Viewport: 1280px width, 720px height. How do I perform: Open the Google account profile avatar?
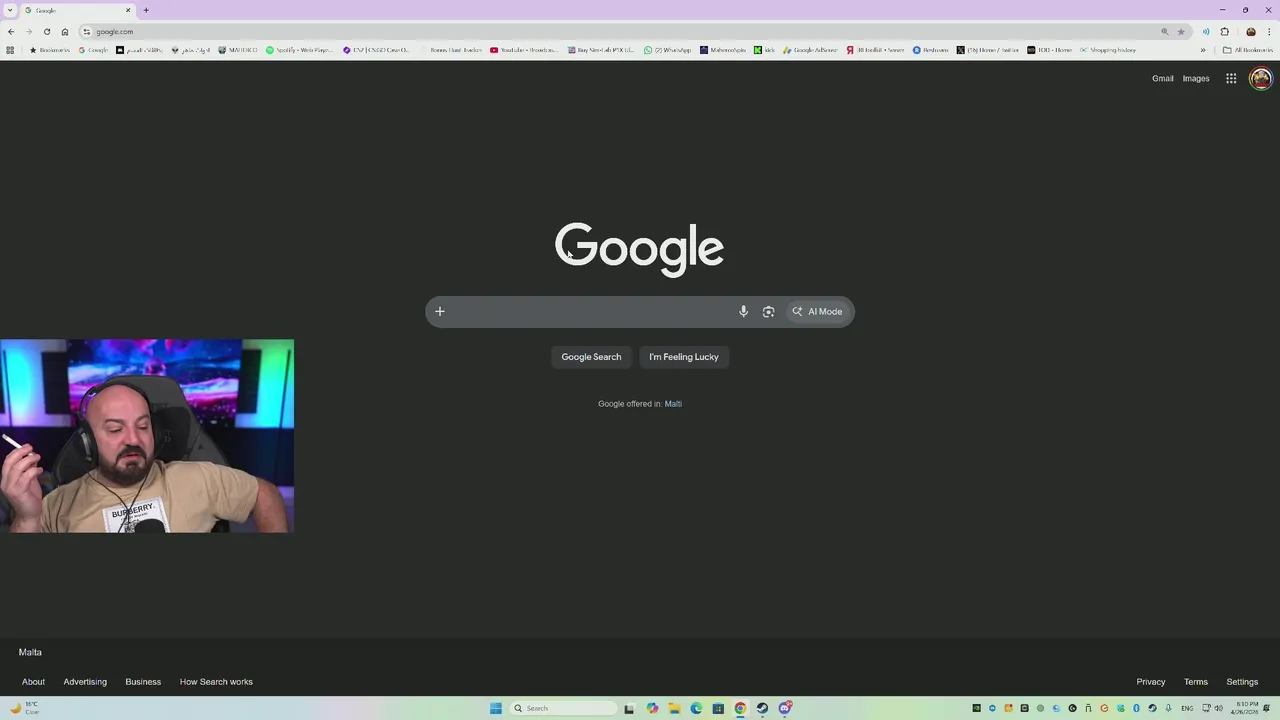(1260, 78)
